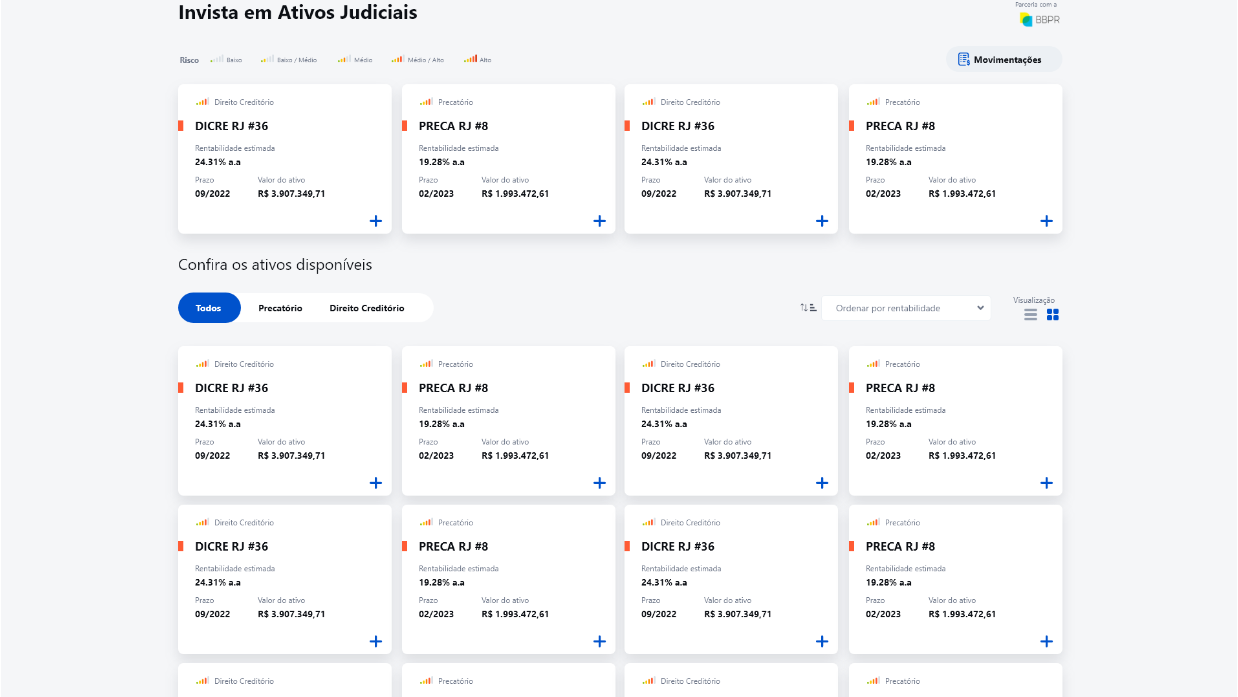Click the BBPR partner logo

[1039, 19]
